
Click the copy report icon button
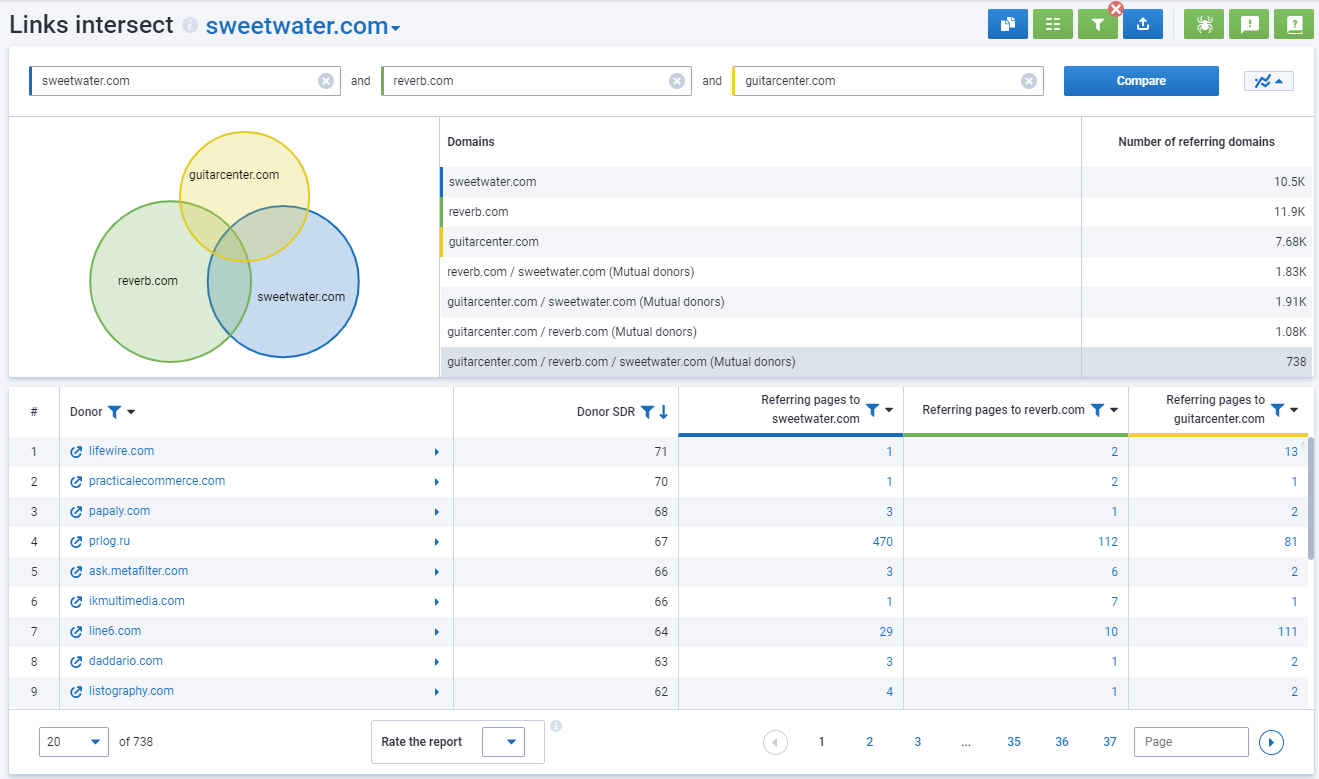tap(1007, 24)
